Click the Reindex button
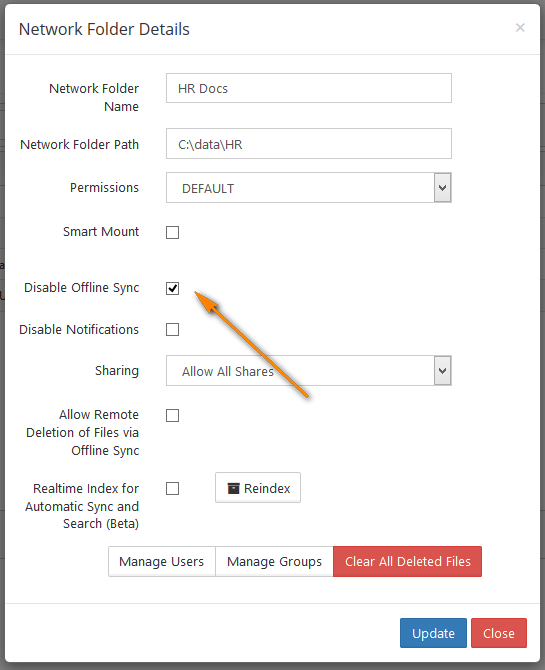545x670 pixels. 258,488
